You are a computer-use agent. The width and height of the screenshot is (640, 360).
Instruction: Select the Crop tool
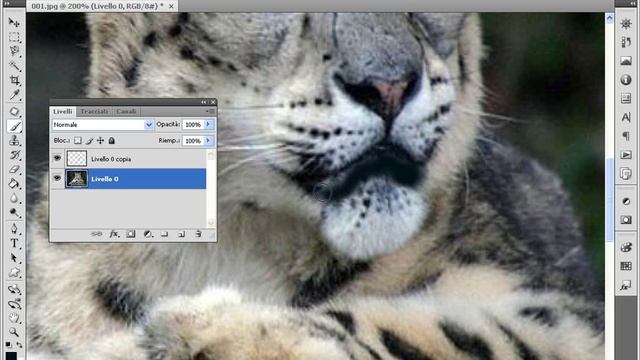(14, 80)
